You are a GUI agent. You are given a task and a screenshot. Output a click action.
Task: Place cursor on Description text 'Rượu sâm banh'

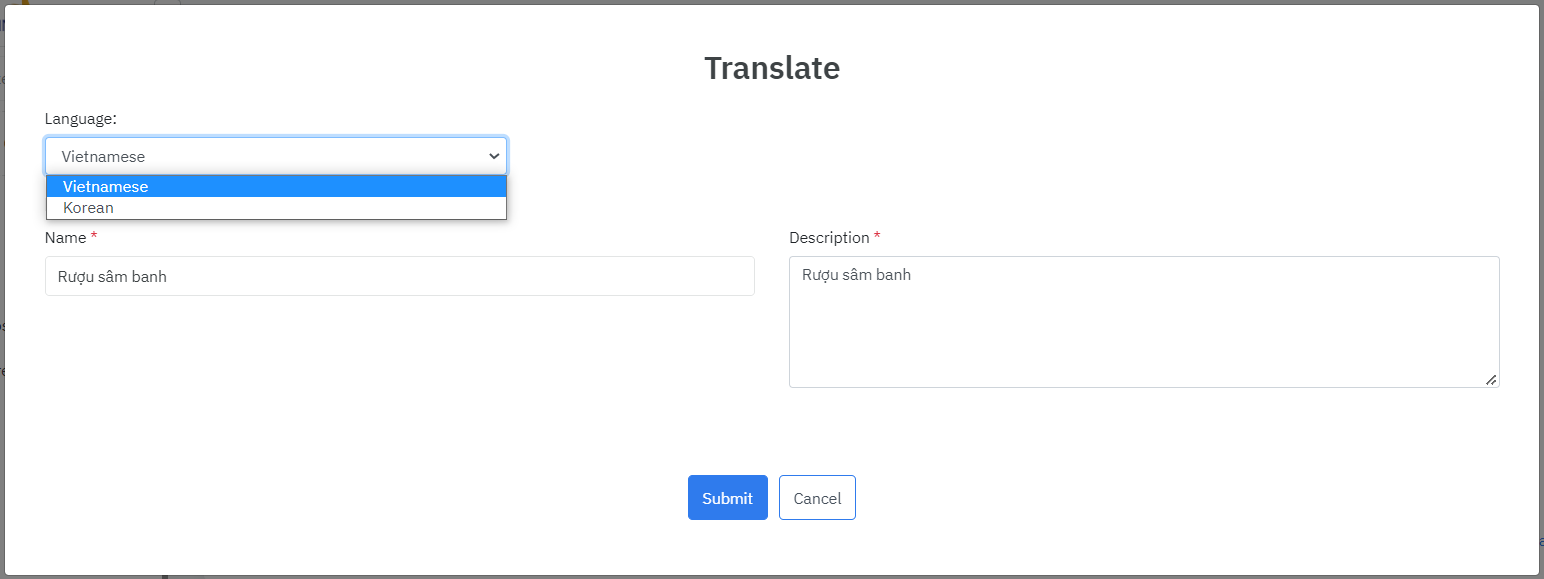pyautogui.click(x=856, y=274)
